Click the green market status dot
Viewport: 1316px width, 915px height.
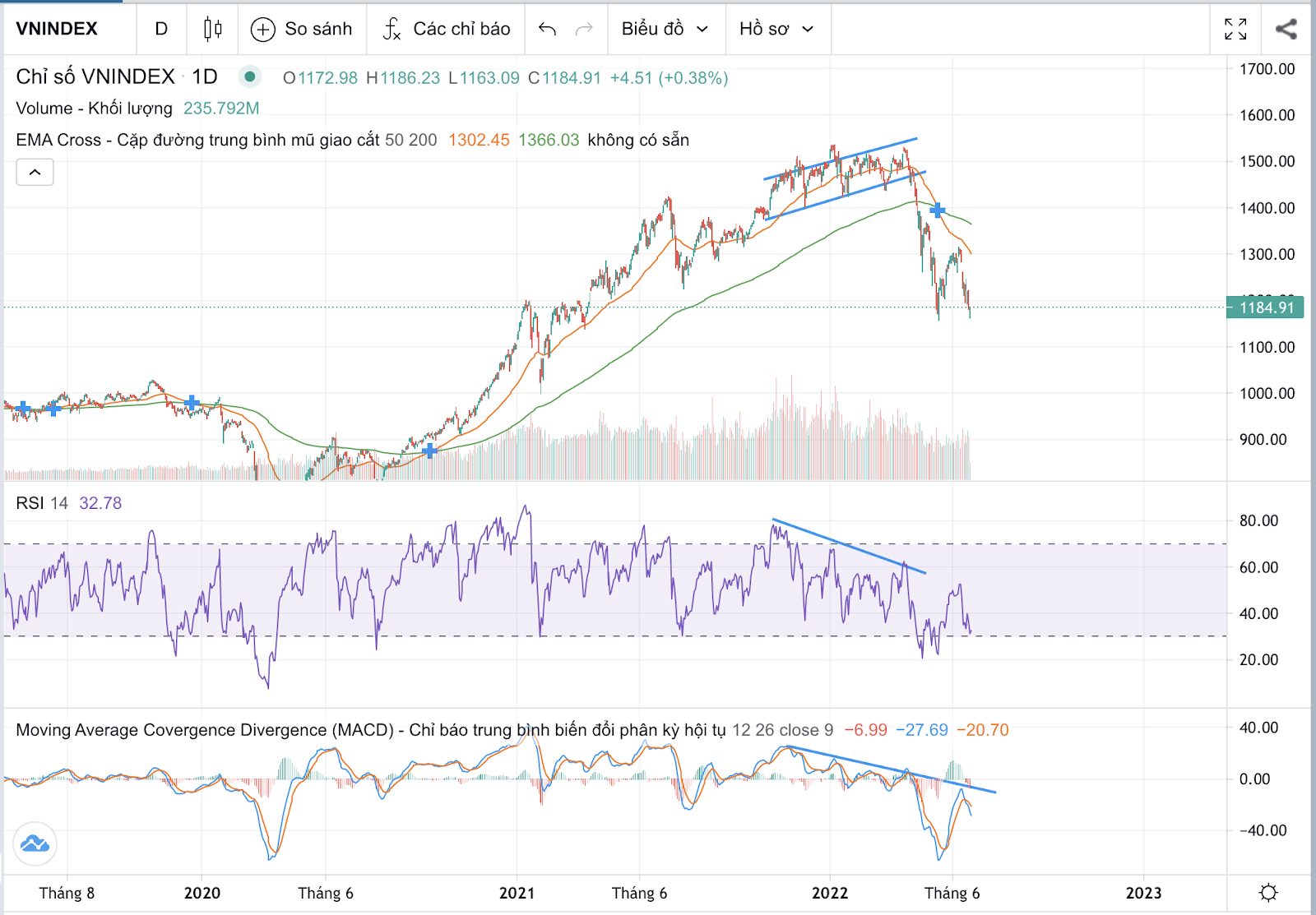(x=249, y=77)
